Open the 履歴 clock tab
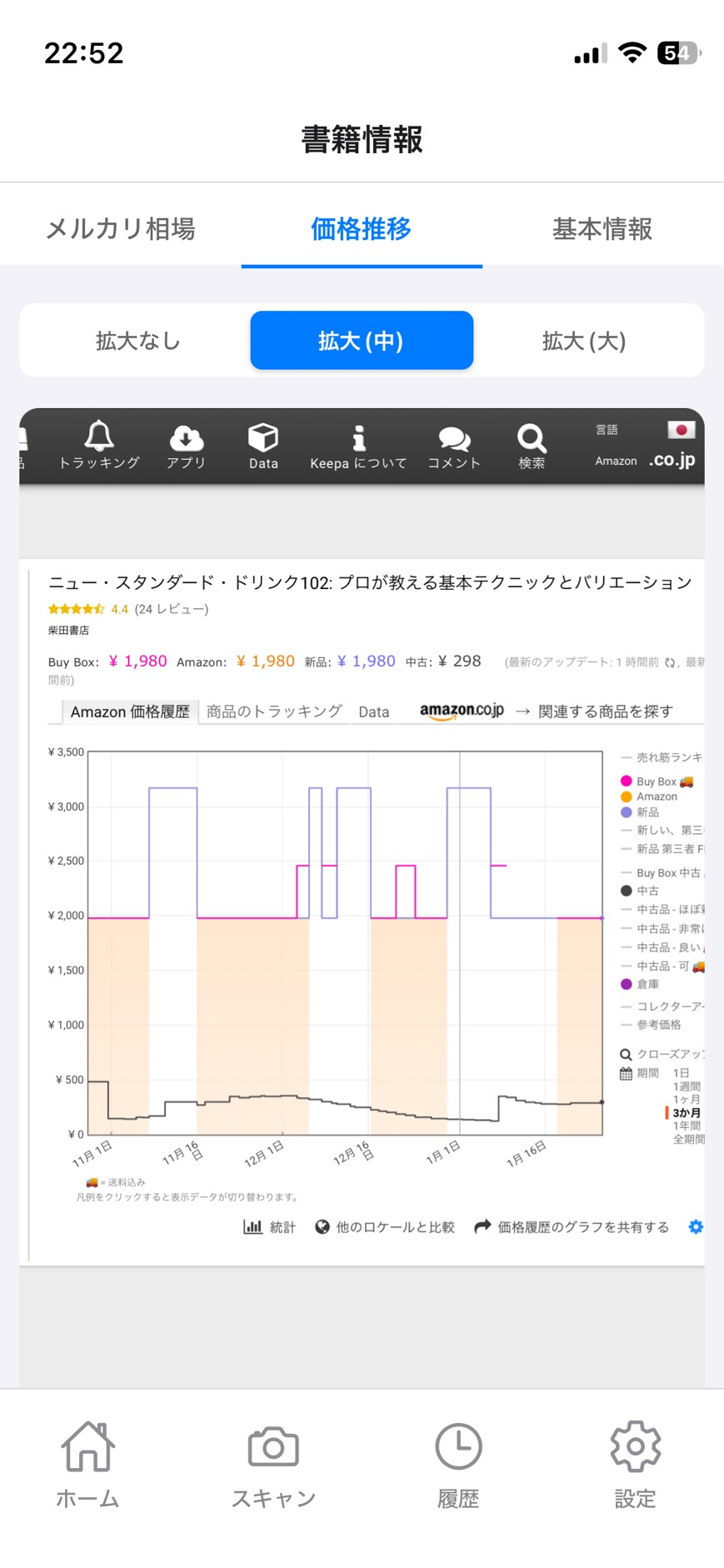Screen dimensions: 724x1568 tap(458, 1466)
